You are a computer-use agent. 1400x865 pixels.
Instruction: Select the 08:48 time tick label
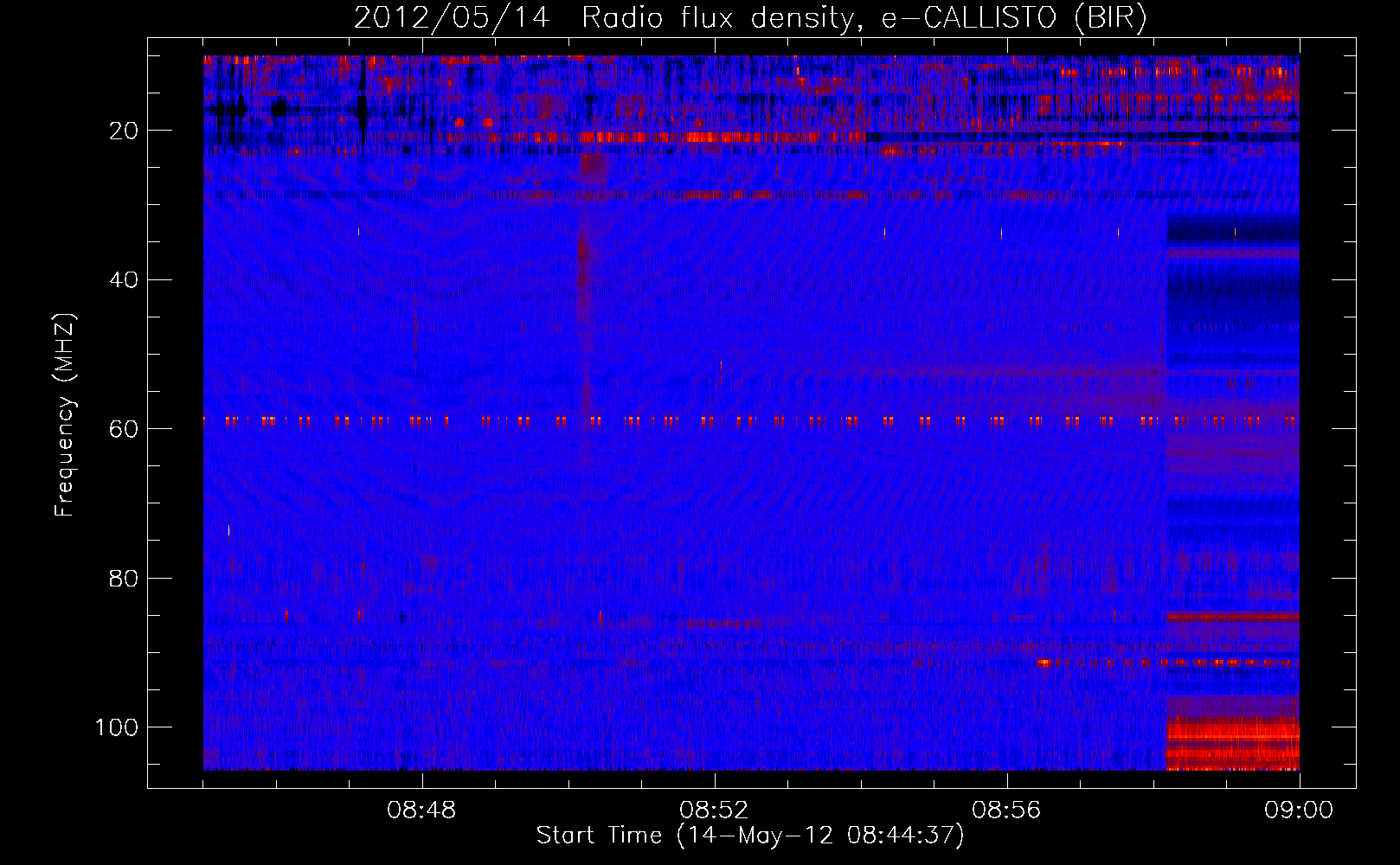click(x=421, y=811)
